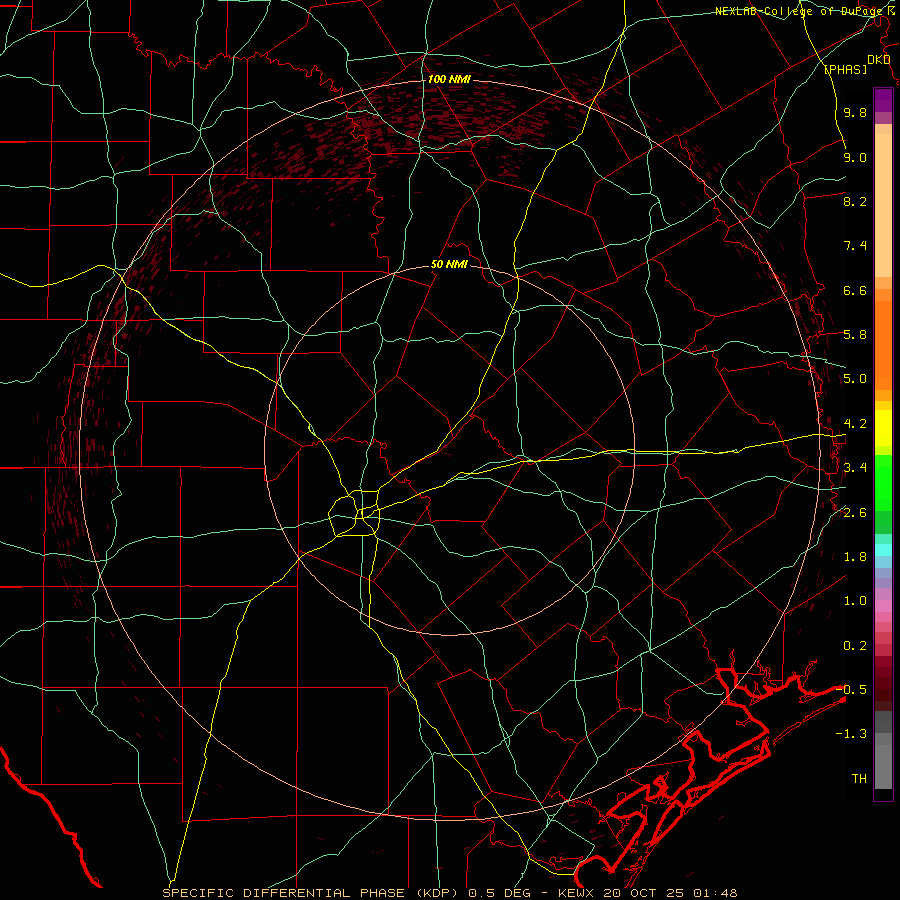Image resolution: width=900 pixels, height=900 pixels.
Task: Pick the purple swatch at the top of the color scale
Action: click(x=883, y=100)
